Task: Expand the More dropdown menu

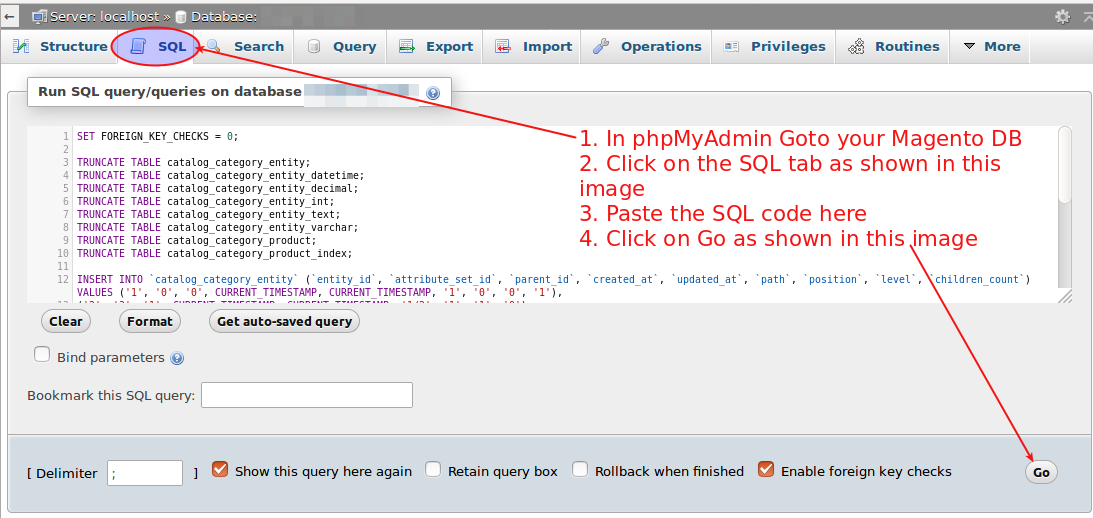Action: coord(991,47)
